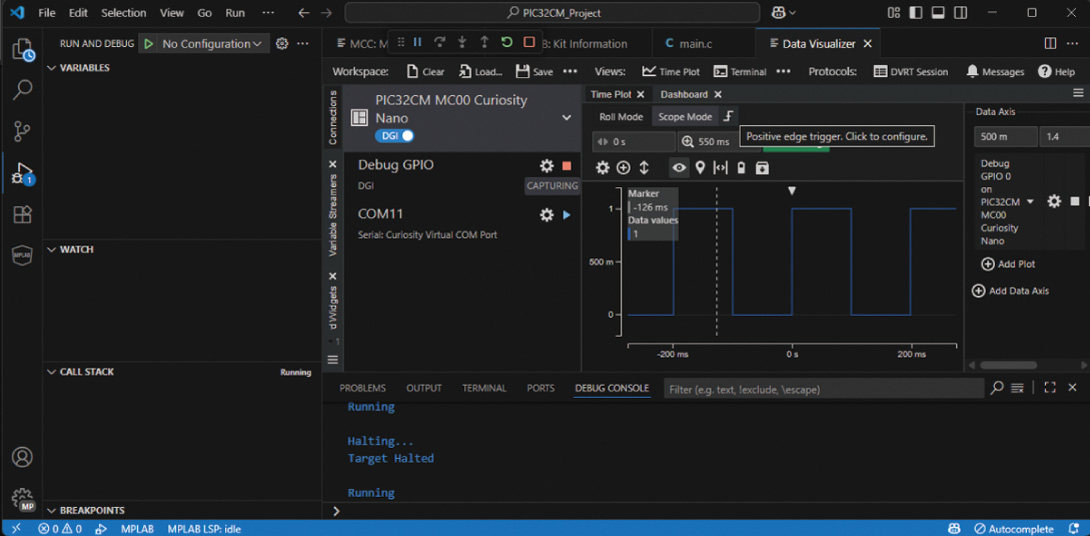Image resolution: width=1090 pixels, height=536 pixels.
Task: Open the No Configuration dropdown
Action: pyautogui.click(x=211, y=44)
